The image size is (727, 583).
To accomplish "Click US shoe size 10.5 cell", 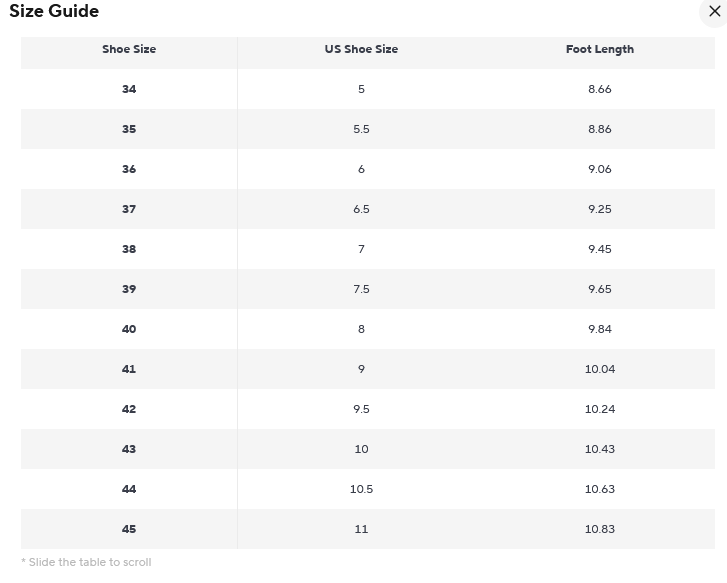I will (361, 489).
